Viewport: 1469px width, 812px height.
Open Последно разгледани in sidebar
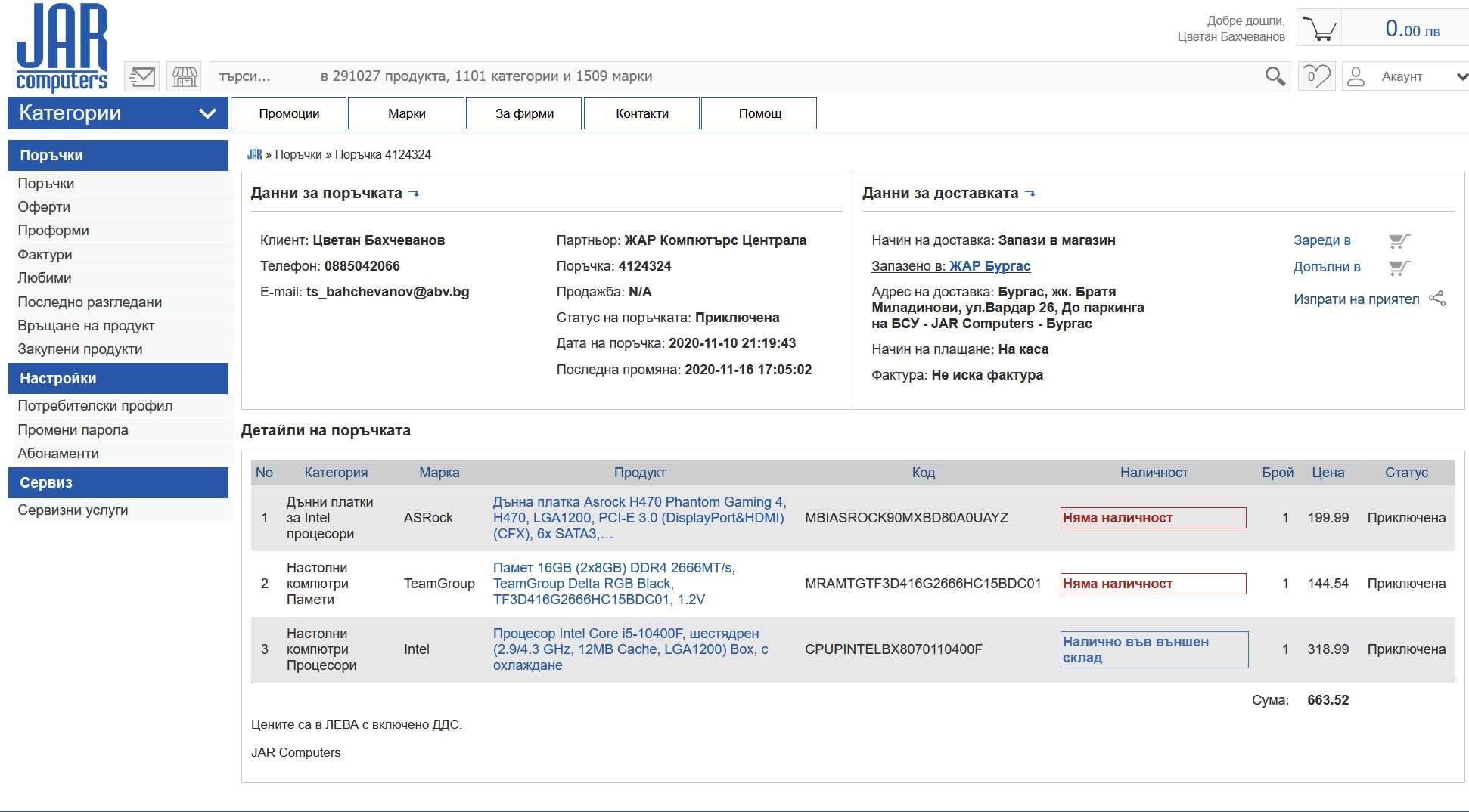pyautogui.click(x=89, y=302)
